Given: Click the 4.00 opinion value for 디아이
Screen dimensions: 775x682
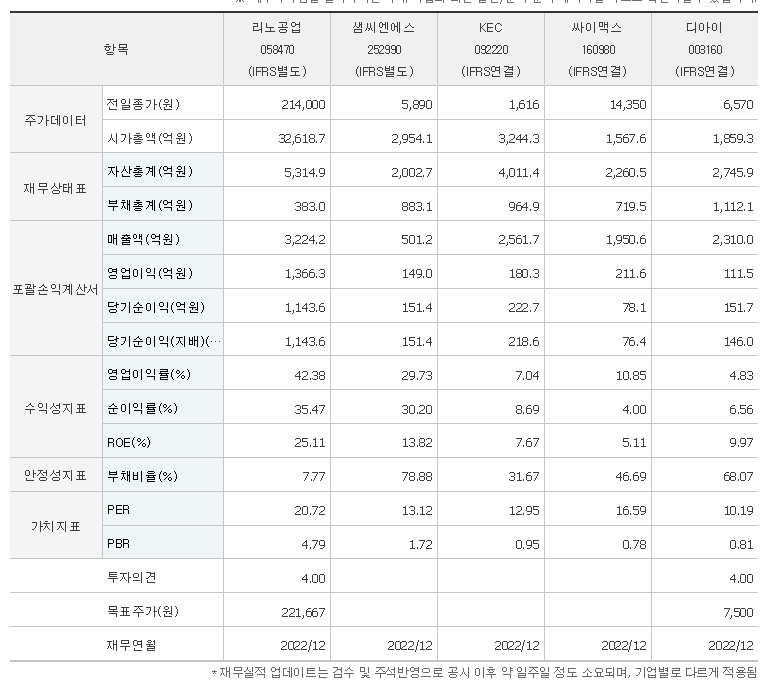Looking at the screenshot, I should pos(741,579).
